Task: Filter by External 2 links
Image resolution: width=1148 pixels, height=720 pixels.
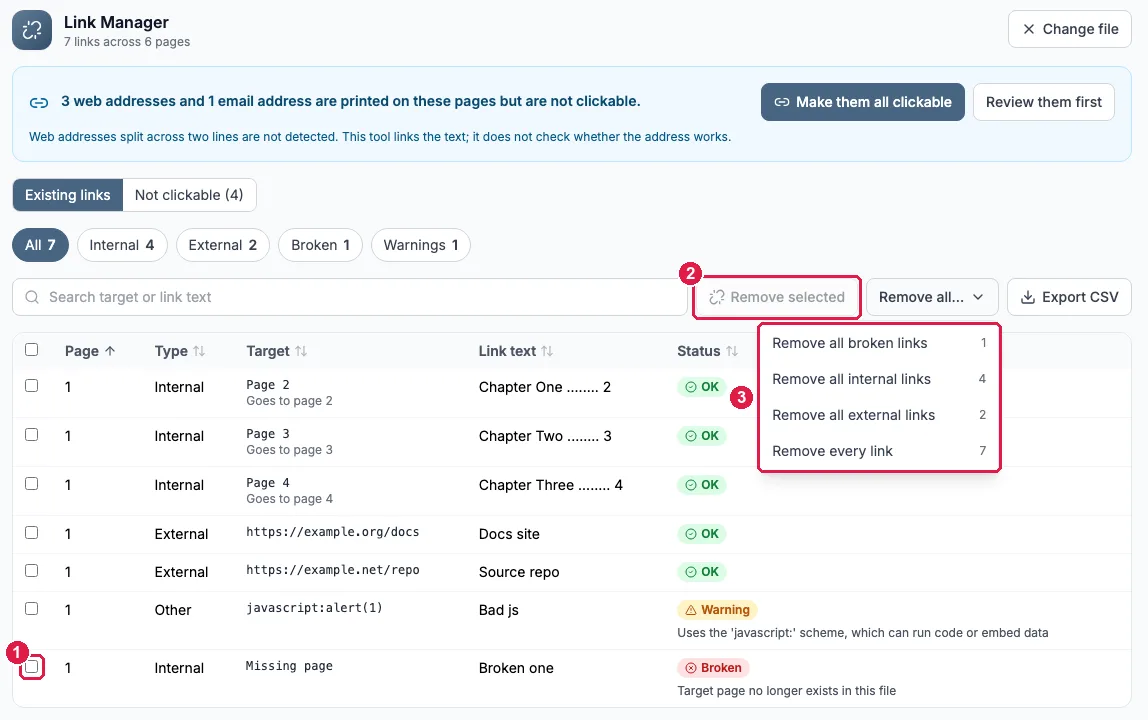Action: pos(223,245)
